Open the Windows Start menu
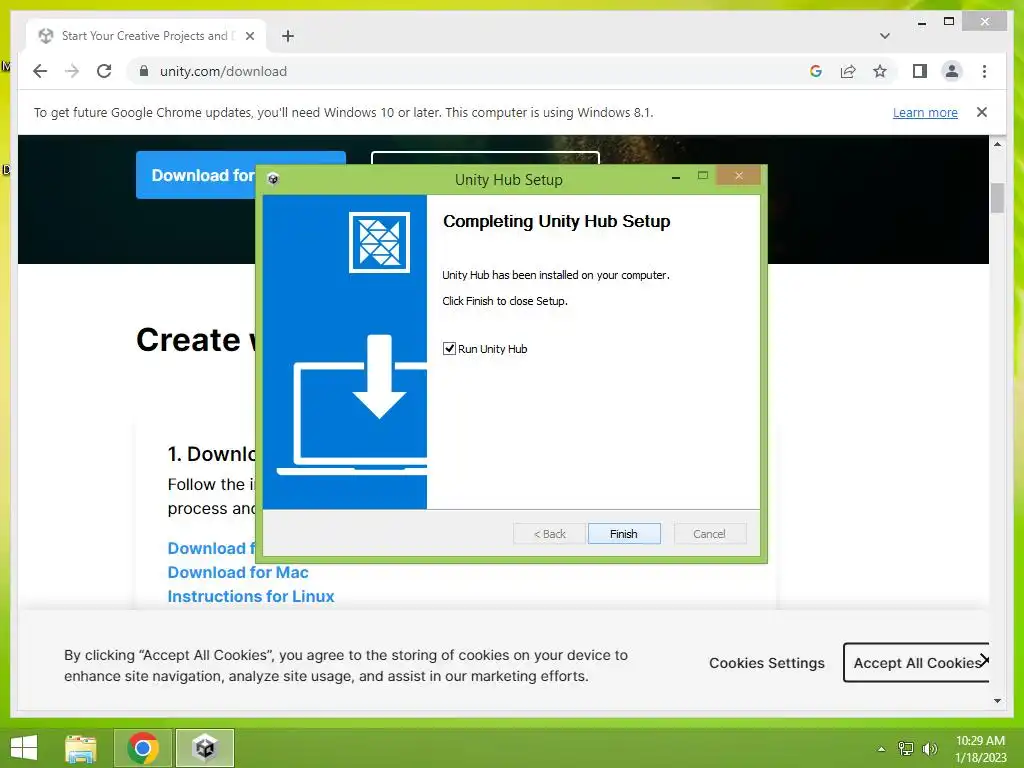The width and height of the screenshot is (1024, 768). (24, 748)
